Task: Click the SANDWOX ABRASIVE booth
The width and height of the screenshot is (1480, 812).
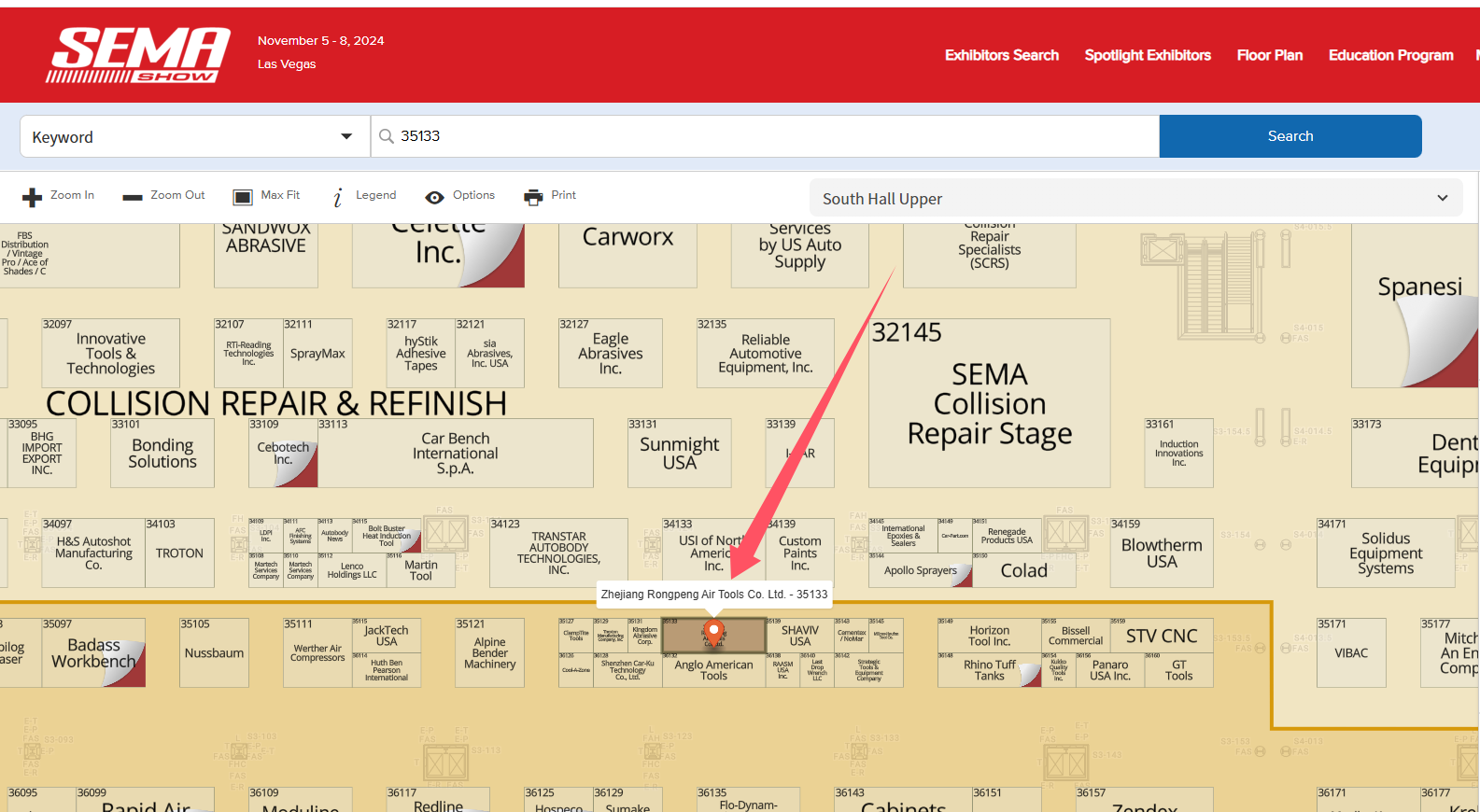Action: 266,254
